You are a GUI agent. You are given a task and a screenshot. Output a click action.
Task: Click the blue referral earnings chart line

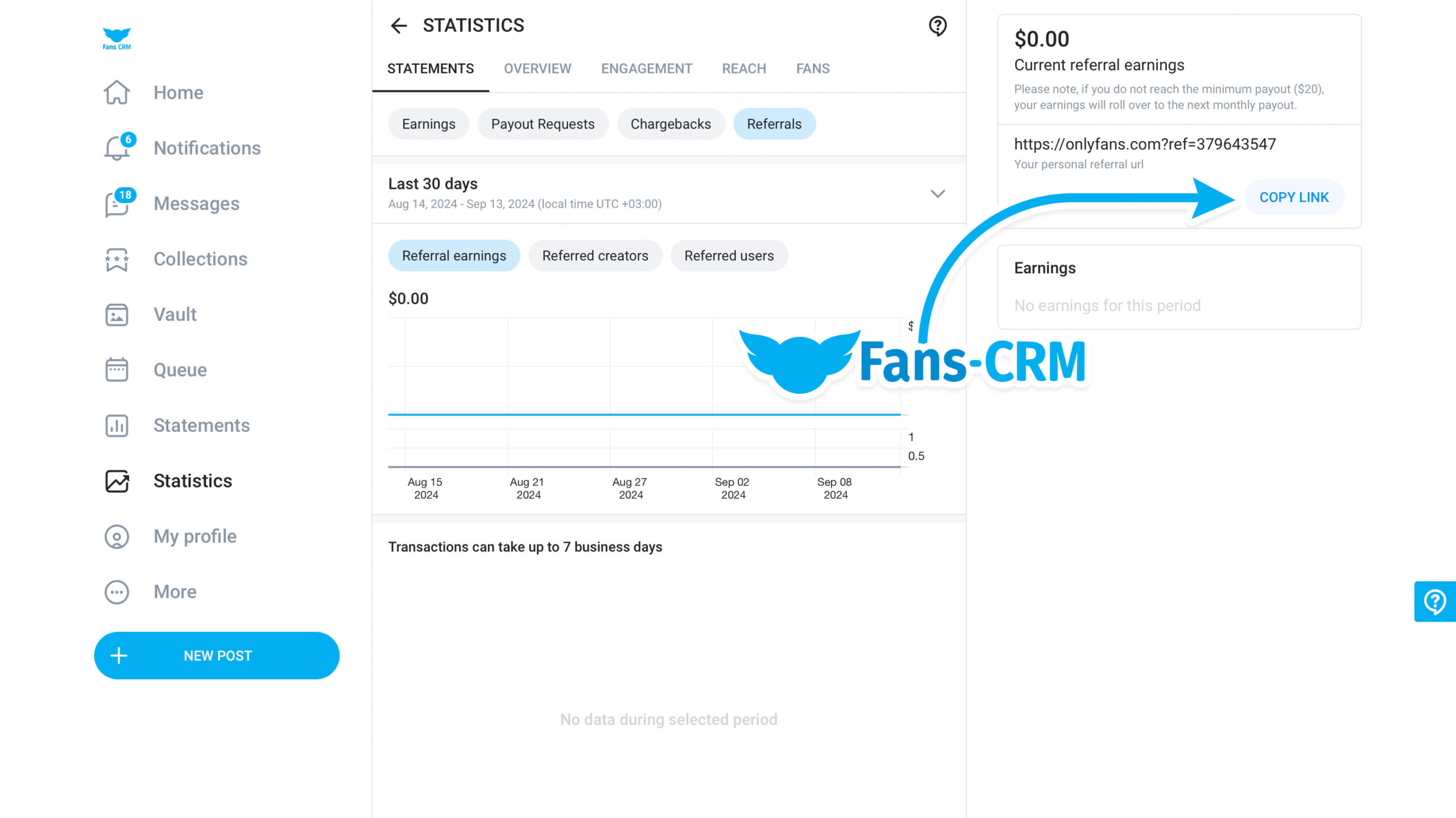point(644,415)
